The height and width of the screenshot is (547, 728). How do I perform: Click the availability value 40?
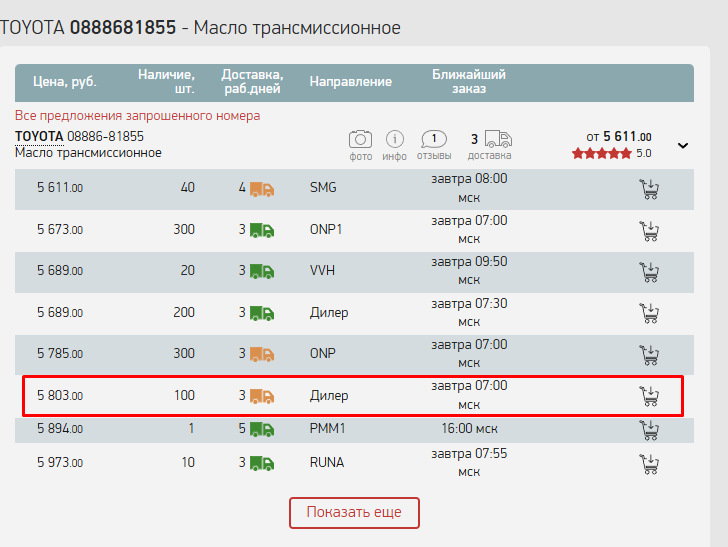click(x=188, y=188)
